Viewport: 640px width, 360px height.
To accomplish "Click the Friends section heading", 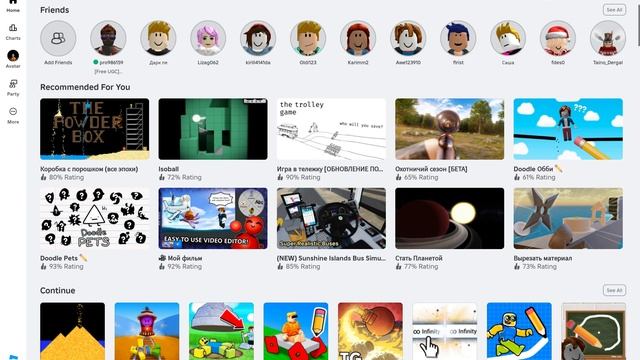I will 54,10.
